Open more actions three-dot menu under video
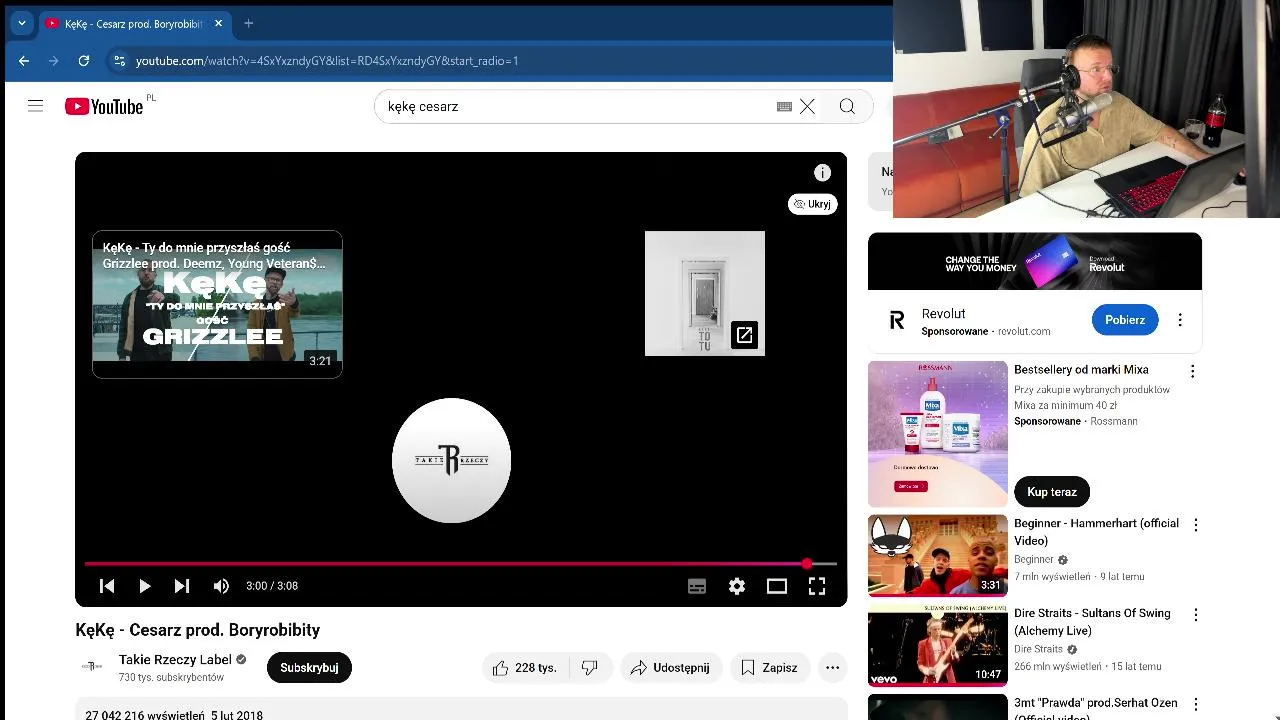 pyautogui.click(x=832, y=667)
